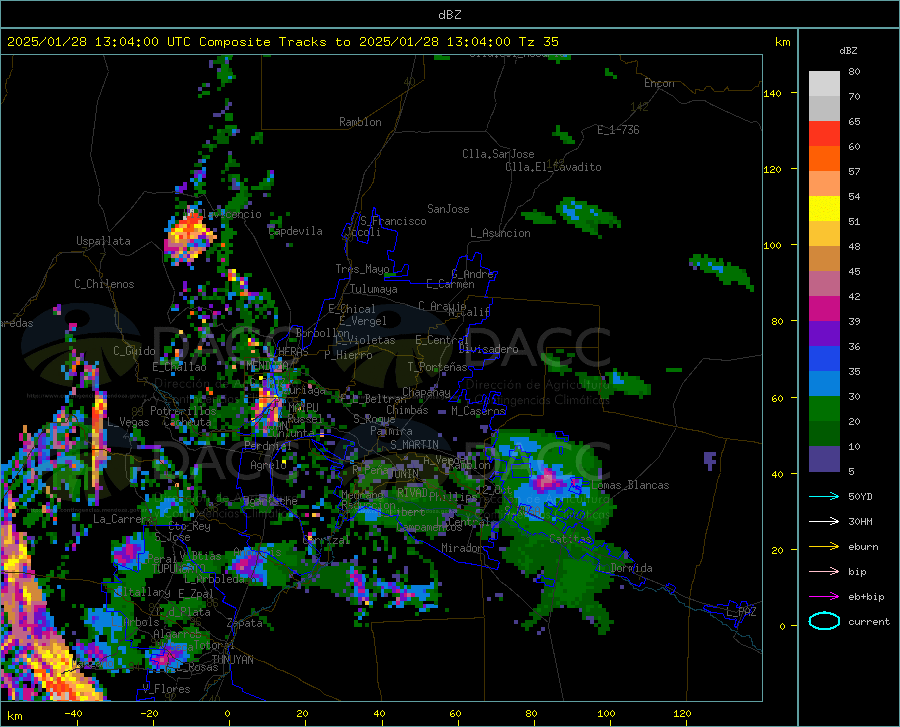This screenshot has height=727, width=900.
Task: Click the C_Guido map label
Action: 134,351
